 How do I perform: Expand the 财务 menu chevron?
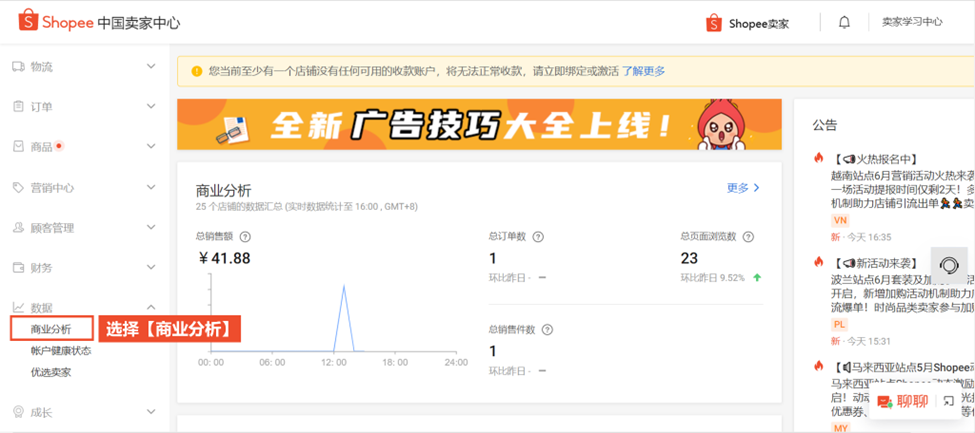point(150,268)
